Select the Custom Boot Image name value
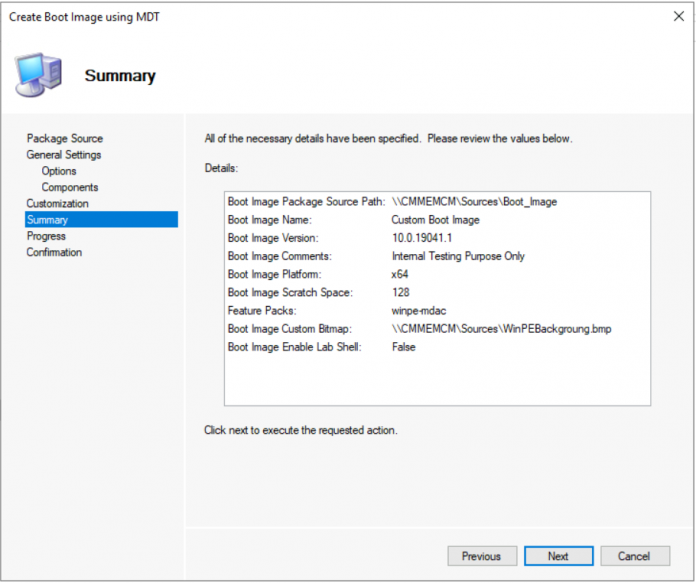 [435, 220]
